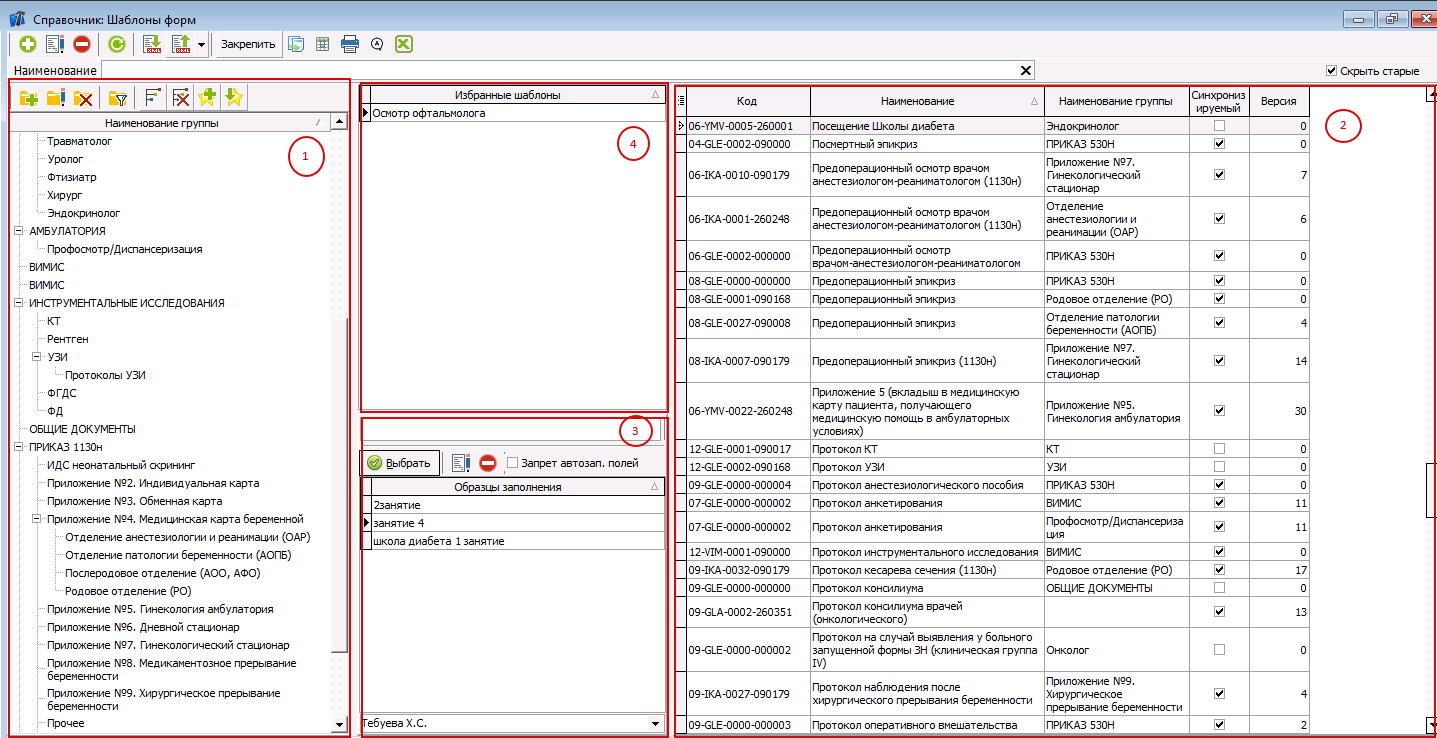Click the copy template icon after Закрепить
Screen dimensions: 1437x738
[296, 44]
